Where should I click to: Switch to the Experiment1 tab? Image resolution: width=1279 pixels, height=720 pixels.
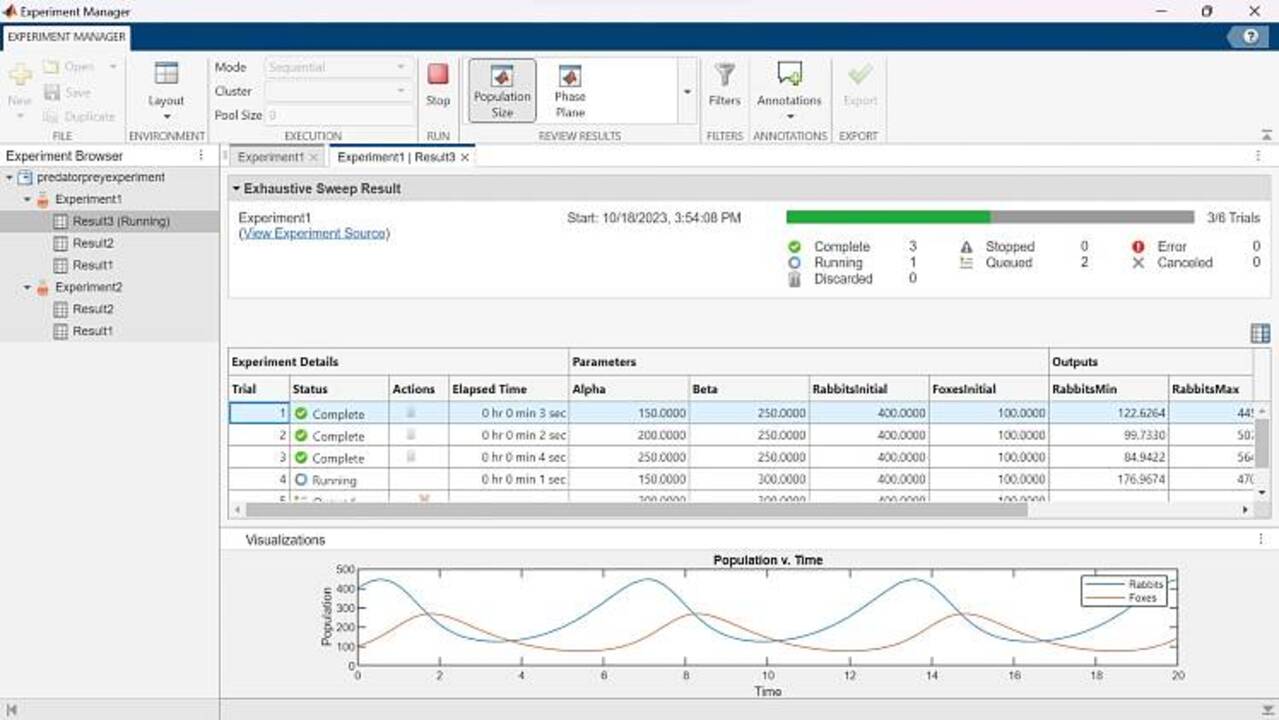click(270, 157)
